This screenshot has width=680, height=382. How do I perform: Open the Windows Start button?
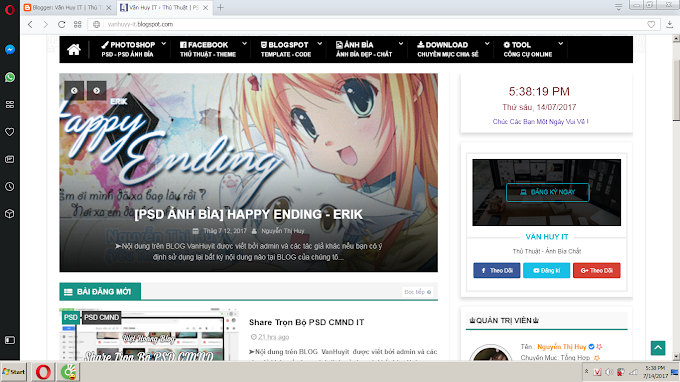[13, 372]
